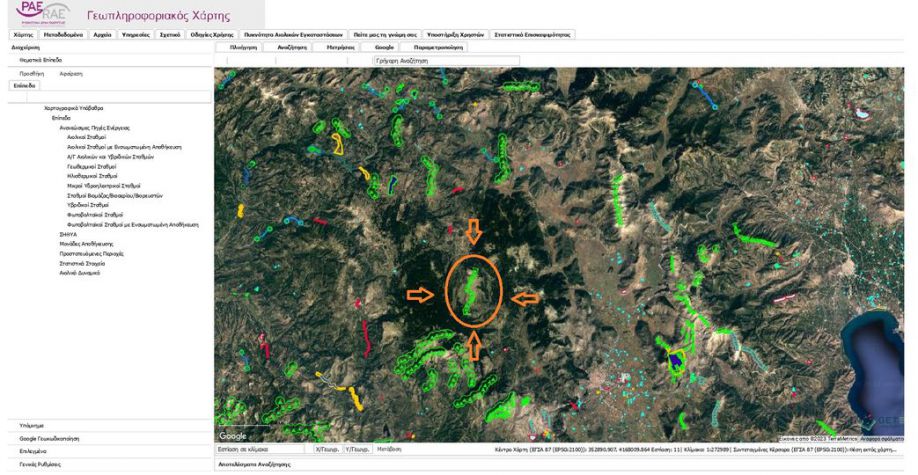Click the Αναφορά σφάλματος map link

tap(882, 439)
